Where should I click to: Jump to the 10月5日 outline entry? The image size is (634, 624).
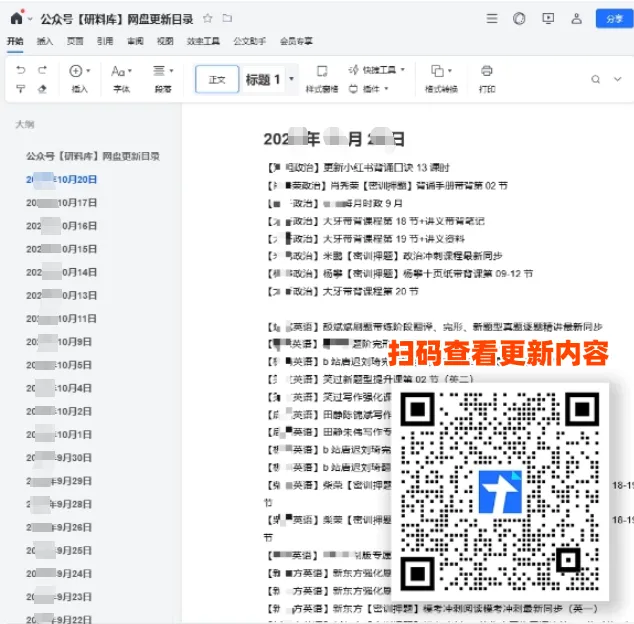tap(59, 365)
